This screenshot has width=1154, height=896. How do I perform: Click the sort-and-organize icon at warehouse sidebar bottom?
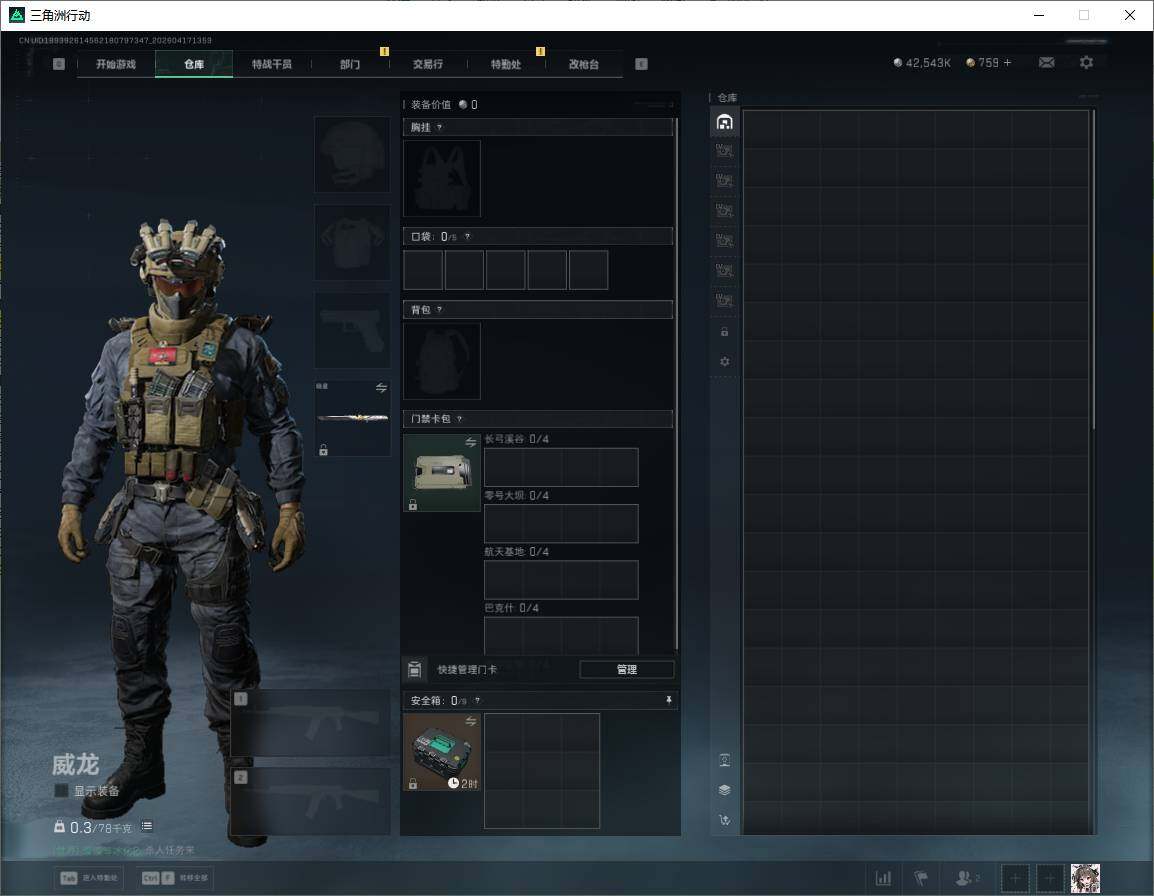(724, 819)
